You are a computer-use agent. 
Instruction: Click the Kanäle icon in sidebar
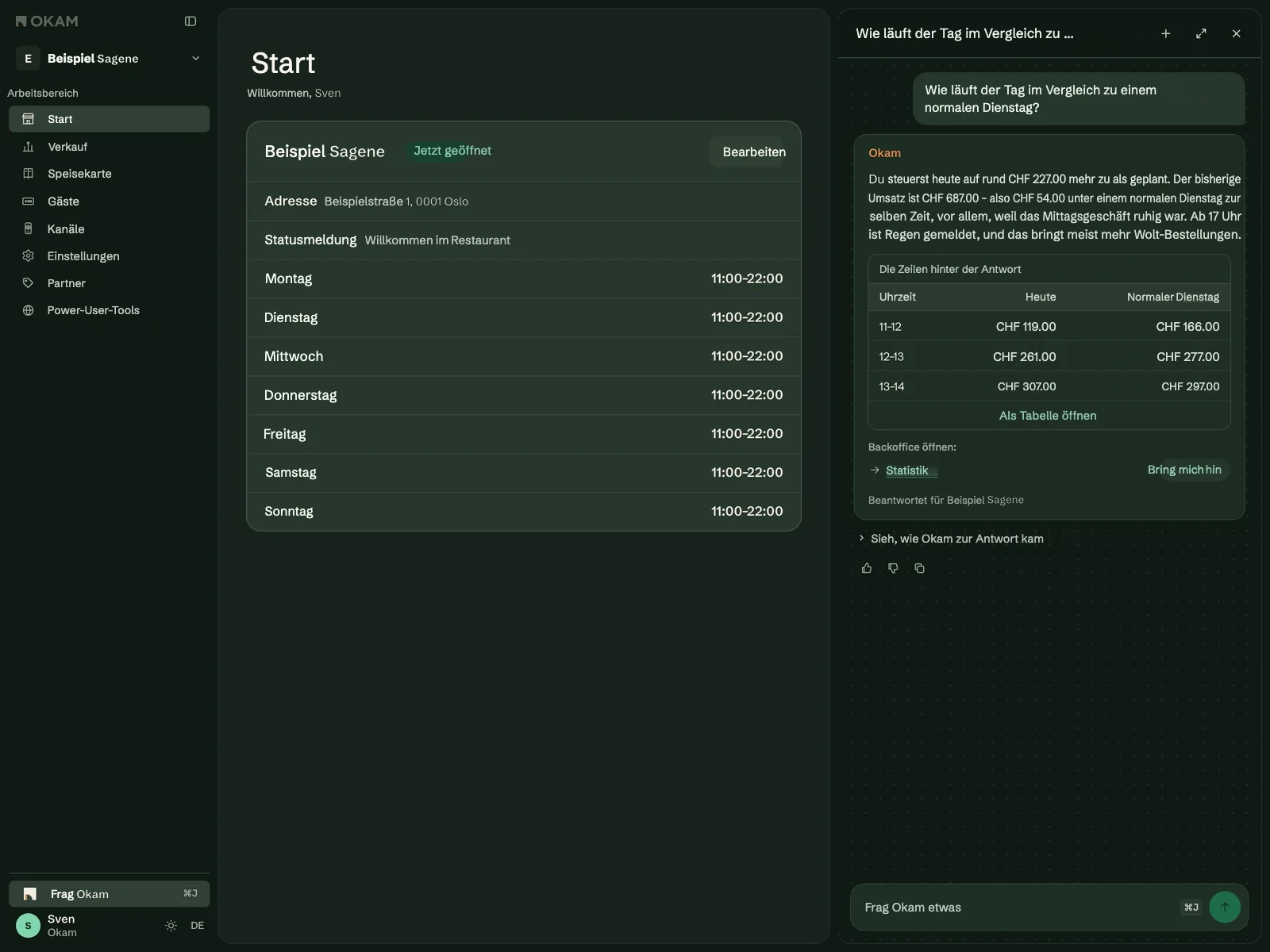click(29, 228)
